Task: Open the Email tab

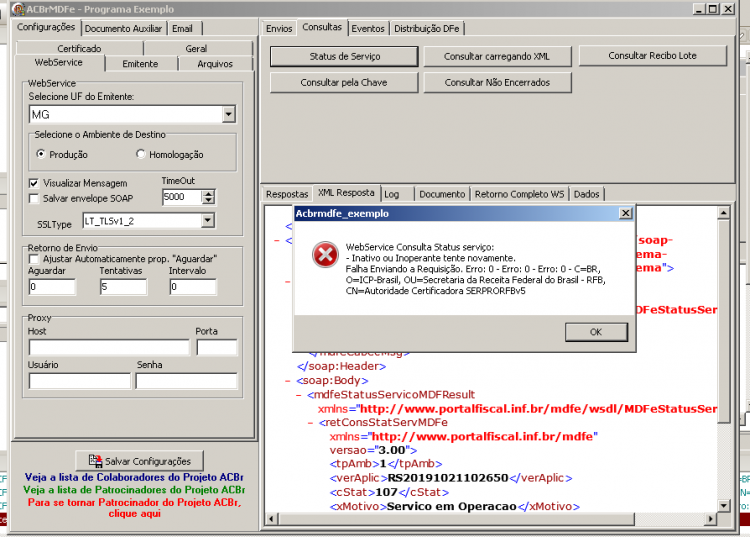Action: (182, 29)
